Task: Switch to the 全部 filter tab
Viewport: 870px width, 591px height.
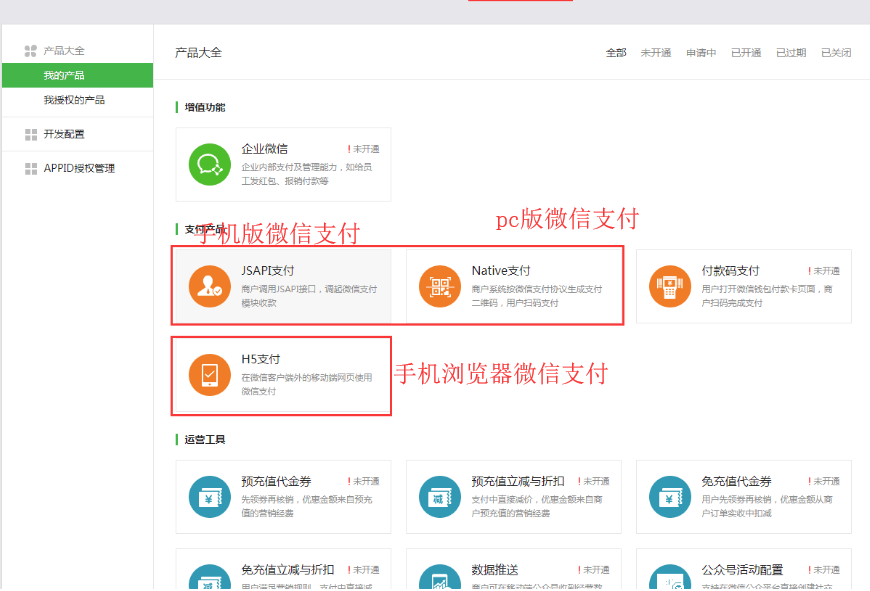Action: [x=616, y=53]
